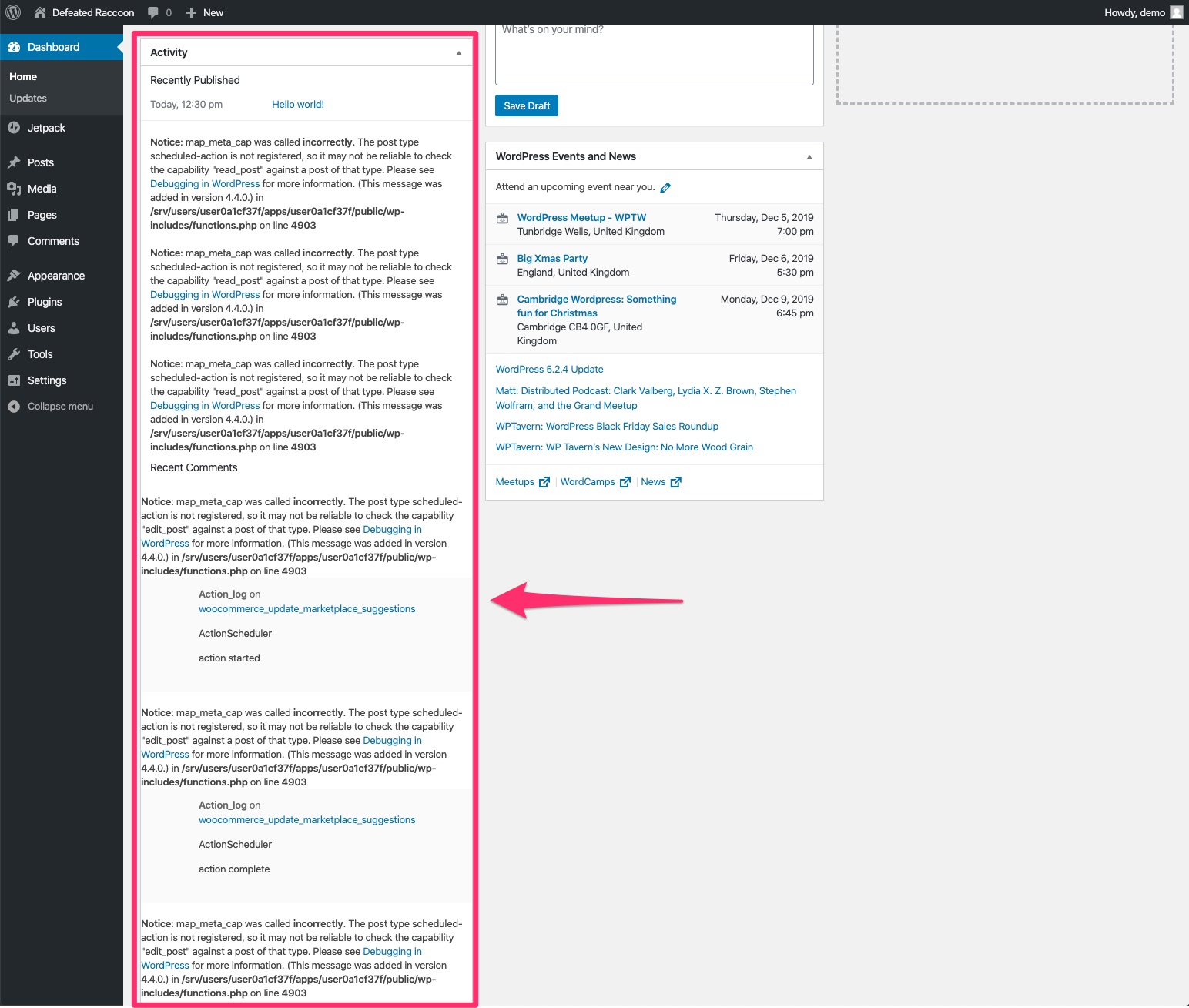This screenshot has height=1008, width=1189.
Task: Click the pencil icon to edit location
Action: pyautogui.click(x=665, y=187)
